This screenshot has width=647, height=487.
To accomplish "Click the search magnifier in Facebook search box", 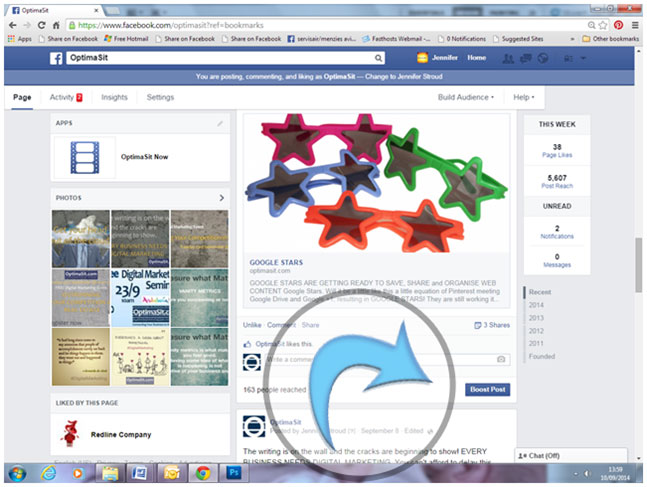I will click(x=378, y=58).
